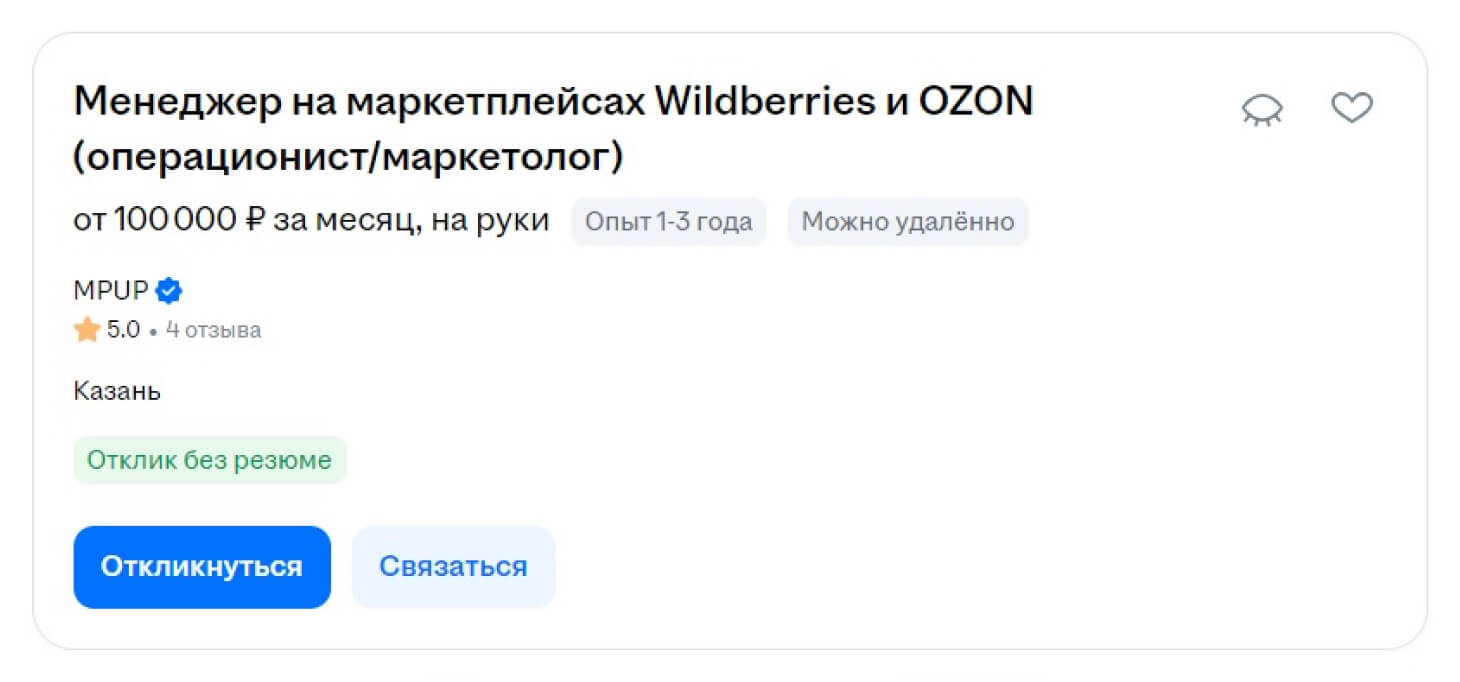Screen dimensions: 1460x682
Task: Click empty area of the vacancy card
Action: click(x=900, y=450)
